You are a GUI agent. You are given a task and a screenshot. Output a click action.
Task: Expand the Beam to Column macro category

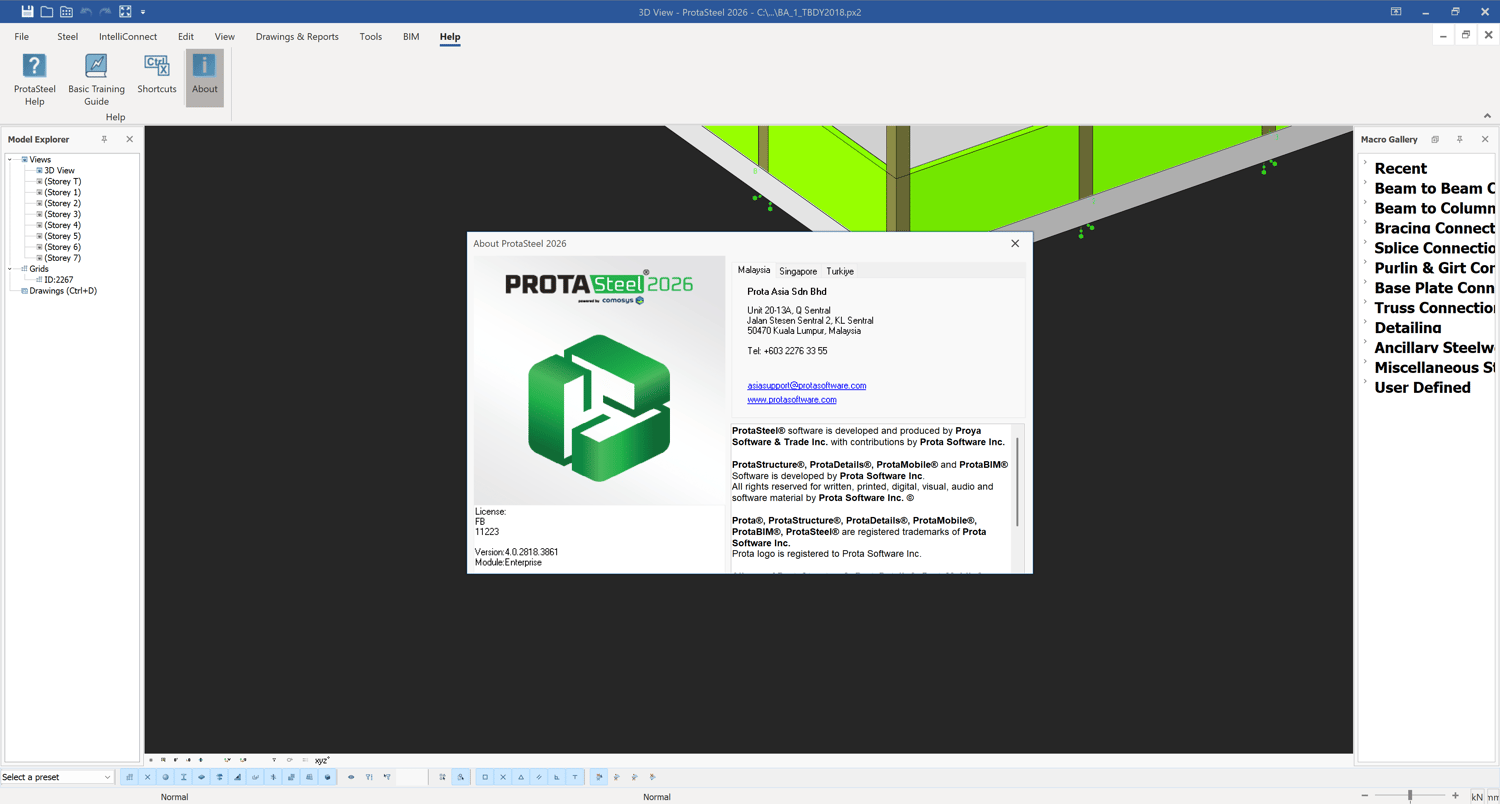coord(1365,203)
